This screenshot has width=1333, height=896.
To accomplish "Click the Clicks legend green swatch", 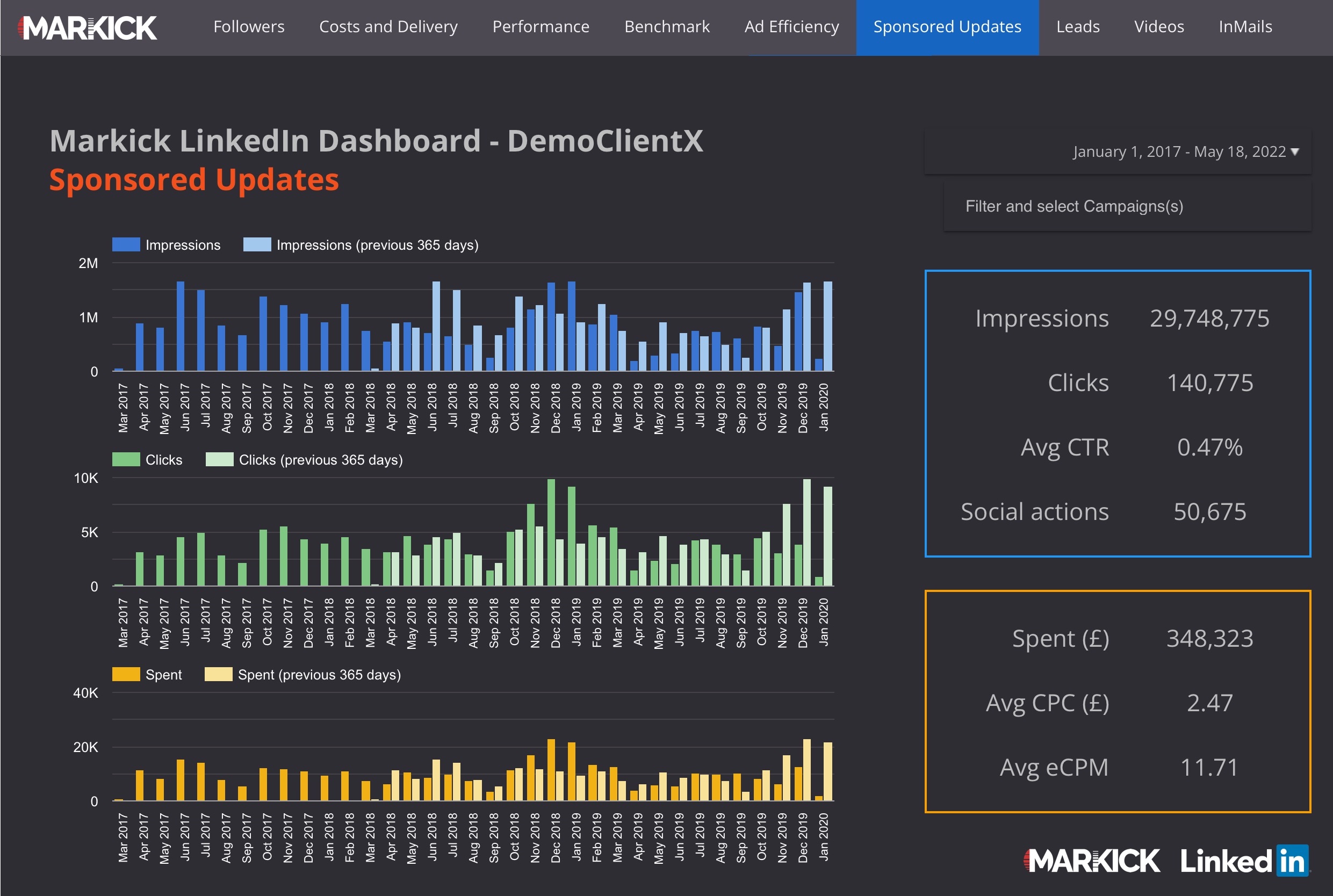I will click(126, 459).
